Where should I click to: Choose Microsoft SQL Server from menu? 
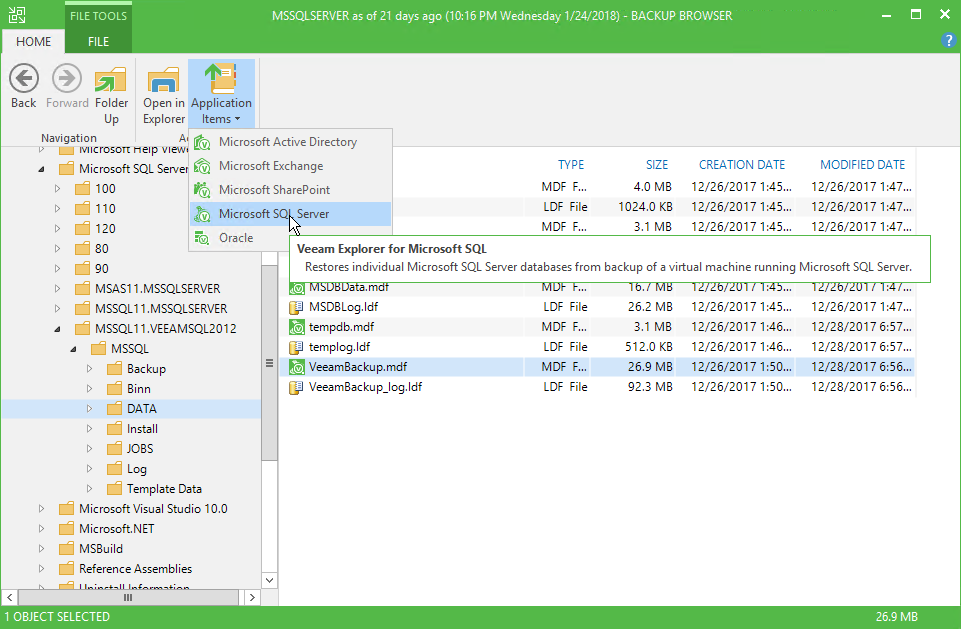pyautogui.click(x=291, y=214)
